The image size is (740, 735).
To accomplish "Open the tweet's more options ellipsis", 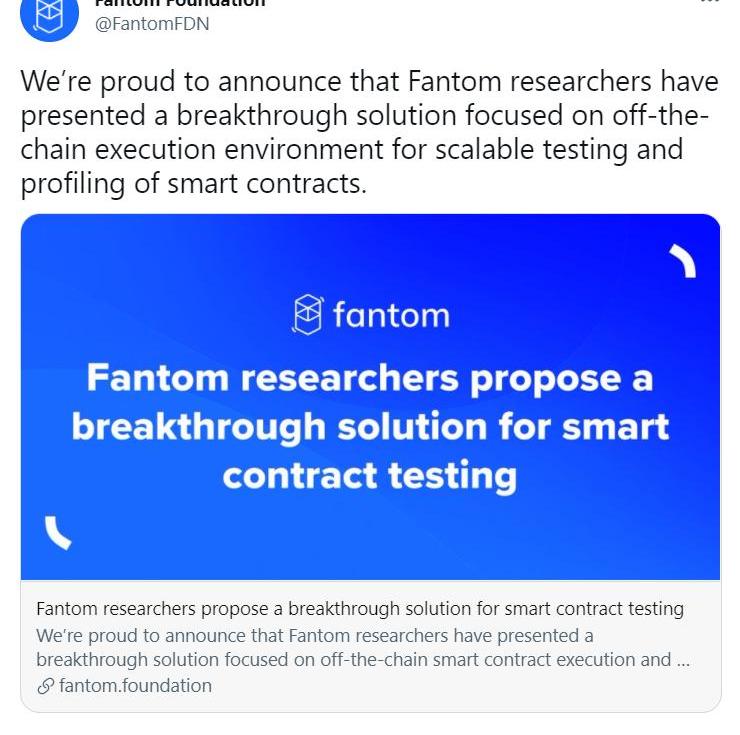I will [710, 2].
